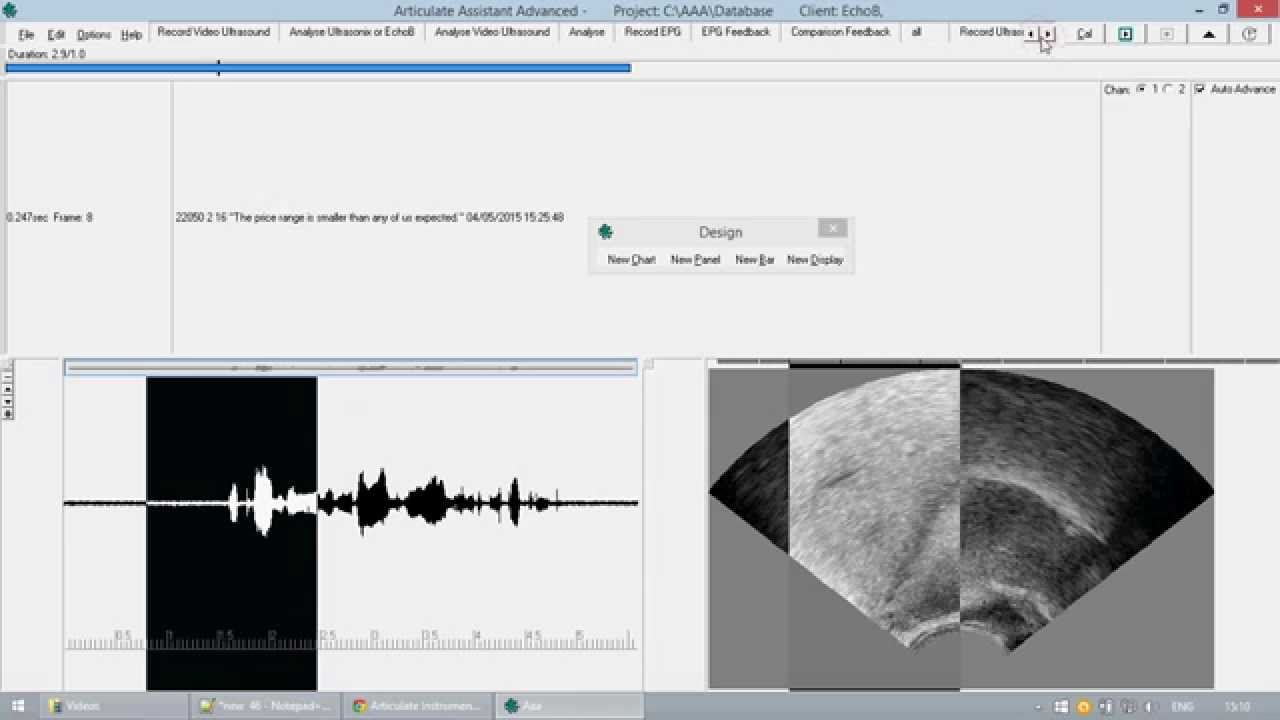Click the black up-triangle toolbar icon
Image resolution: width=1280 pixels, height=720 pixels.
coord(1208,34)
